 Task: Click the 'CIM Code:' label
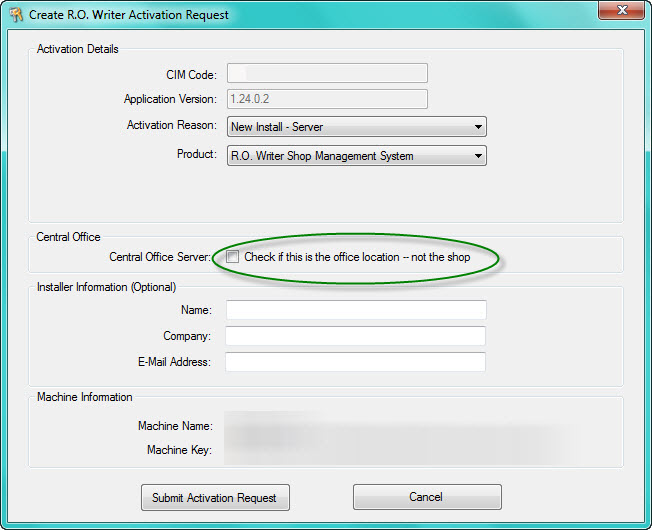192,75
